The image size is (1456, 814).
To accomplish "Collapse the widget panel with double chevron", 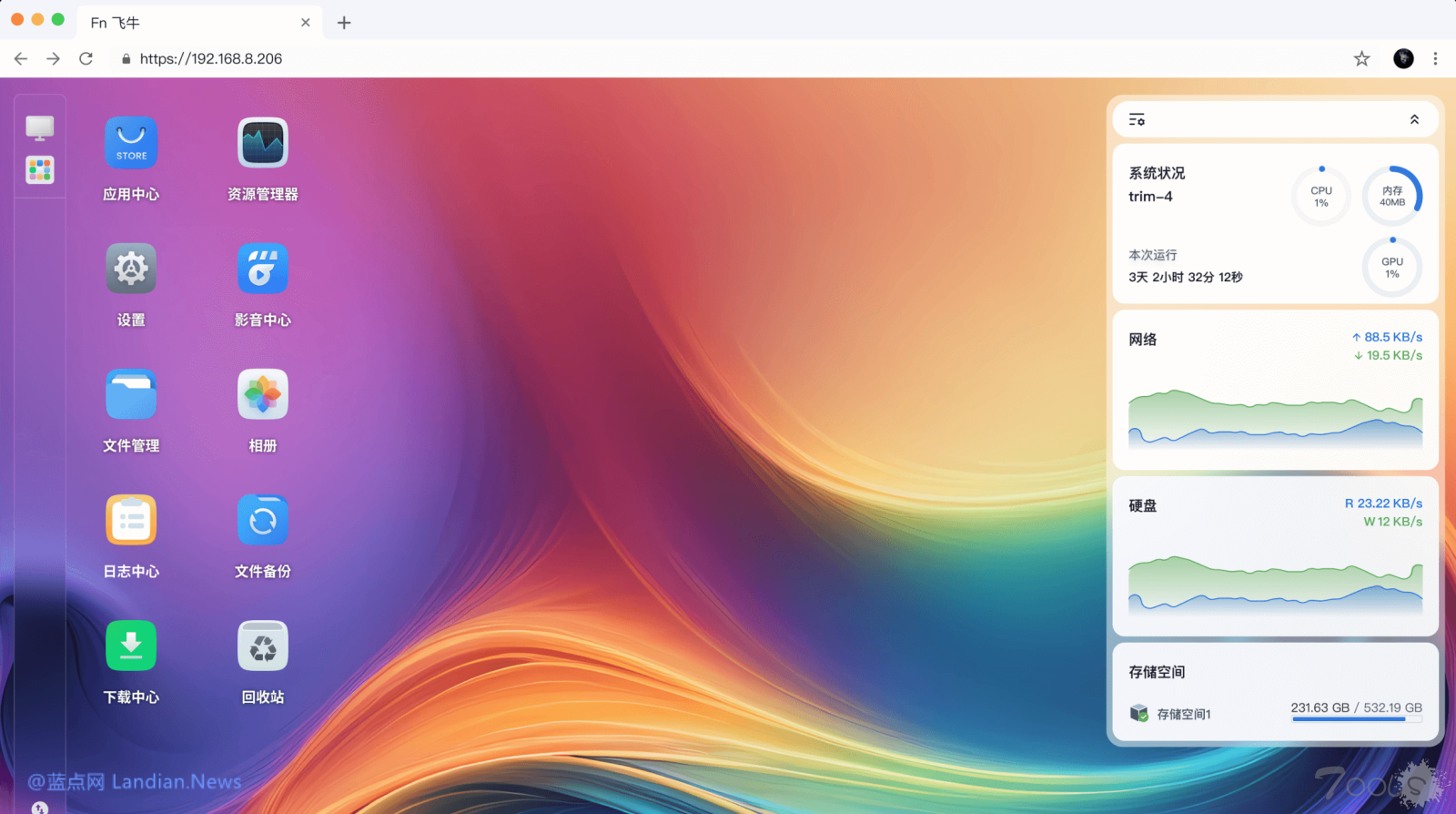I will point(1414,119).
